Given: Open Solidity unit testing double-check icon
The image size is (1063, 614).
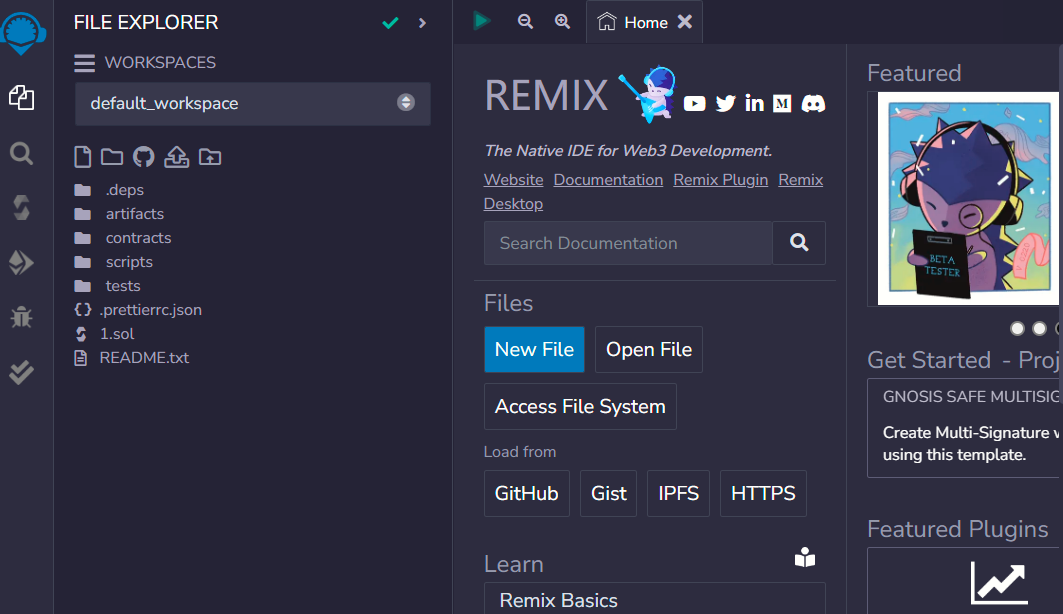Looking at the screenshot, I should pos(22,372).
